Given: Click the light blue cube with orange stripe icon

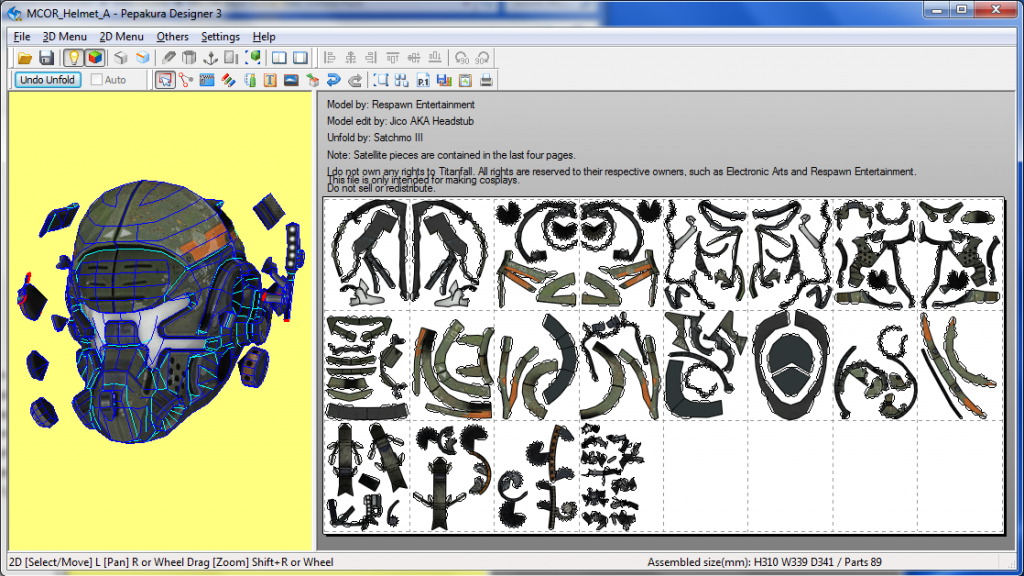Looking at the screenshot, I should 142,58.
